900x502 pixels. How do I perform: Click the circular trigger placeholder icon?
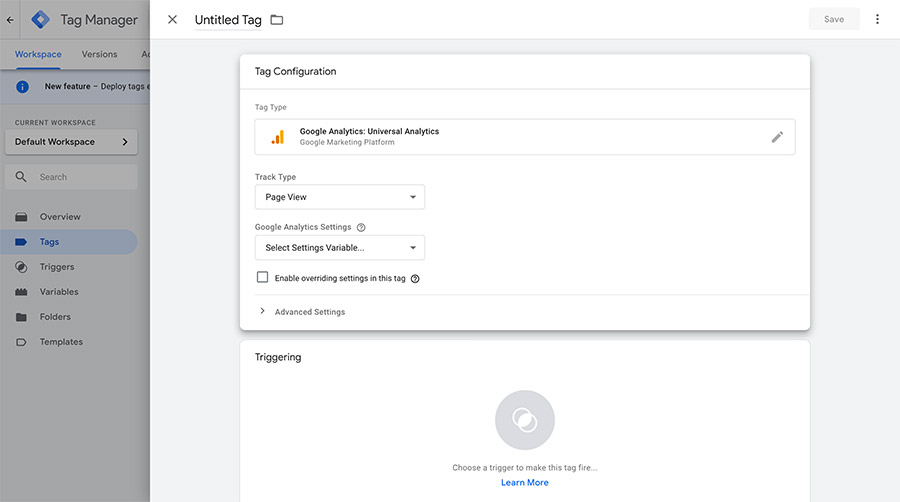coord(525,420)
